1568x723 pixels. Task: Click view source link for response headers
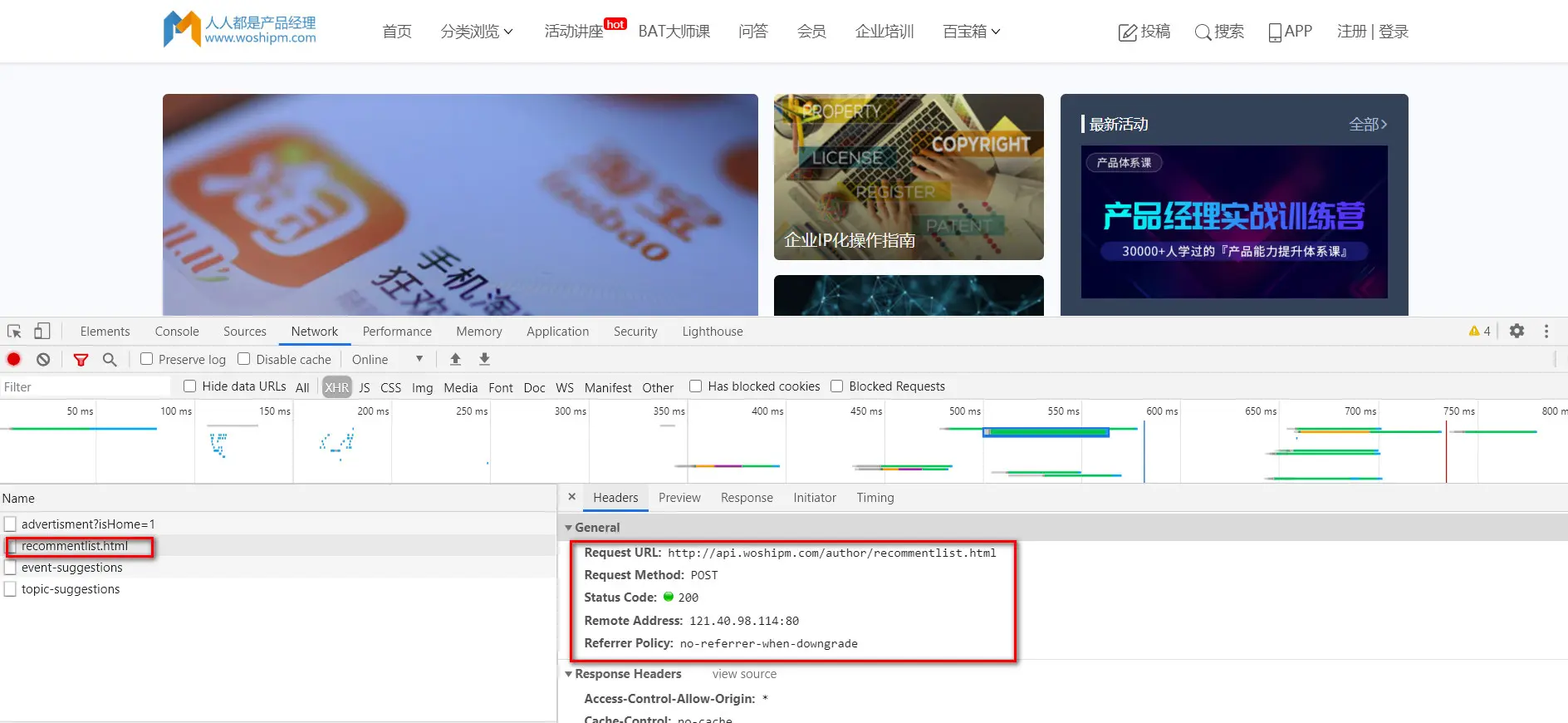pos(744,674)
